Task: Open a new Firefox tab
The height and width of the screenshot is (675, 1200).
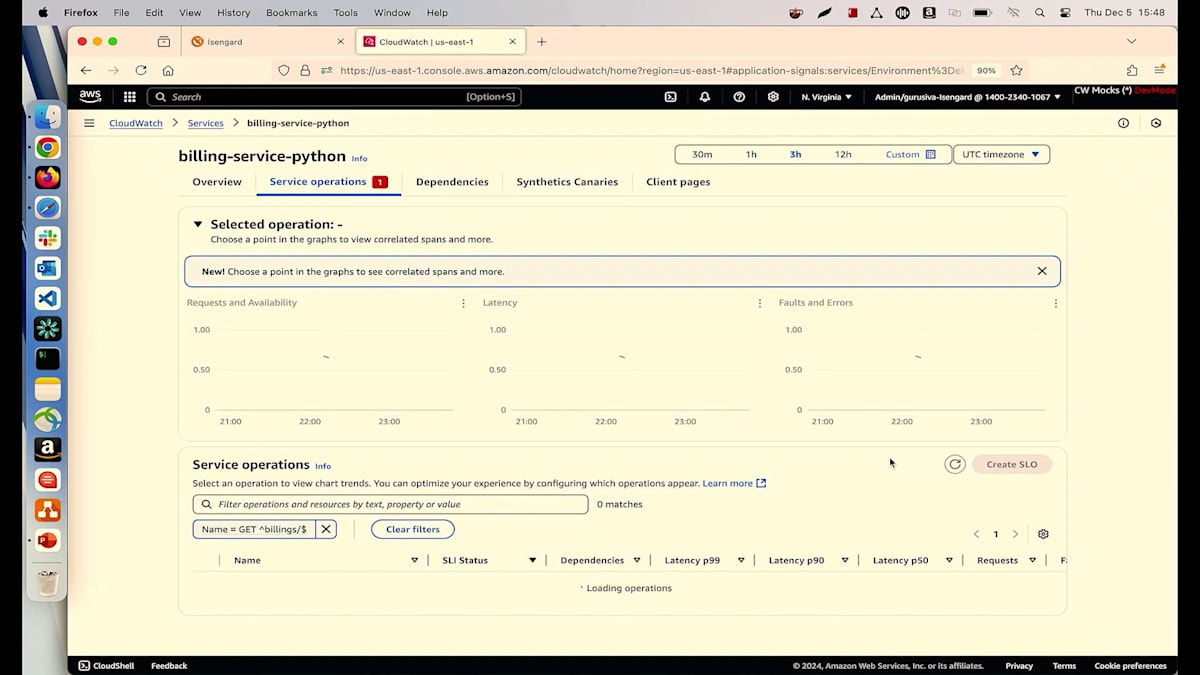Action: [542, 42]
